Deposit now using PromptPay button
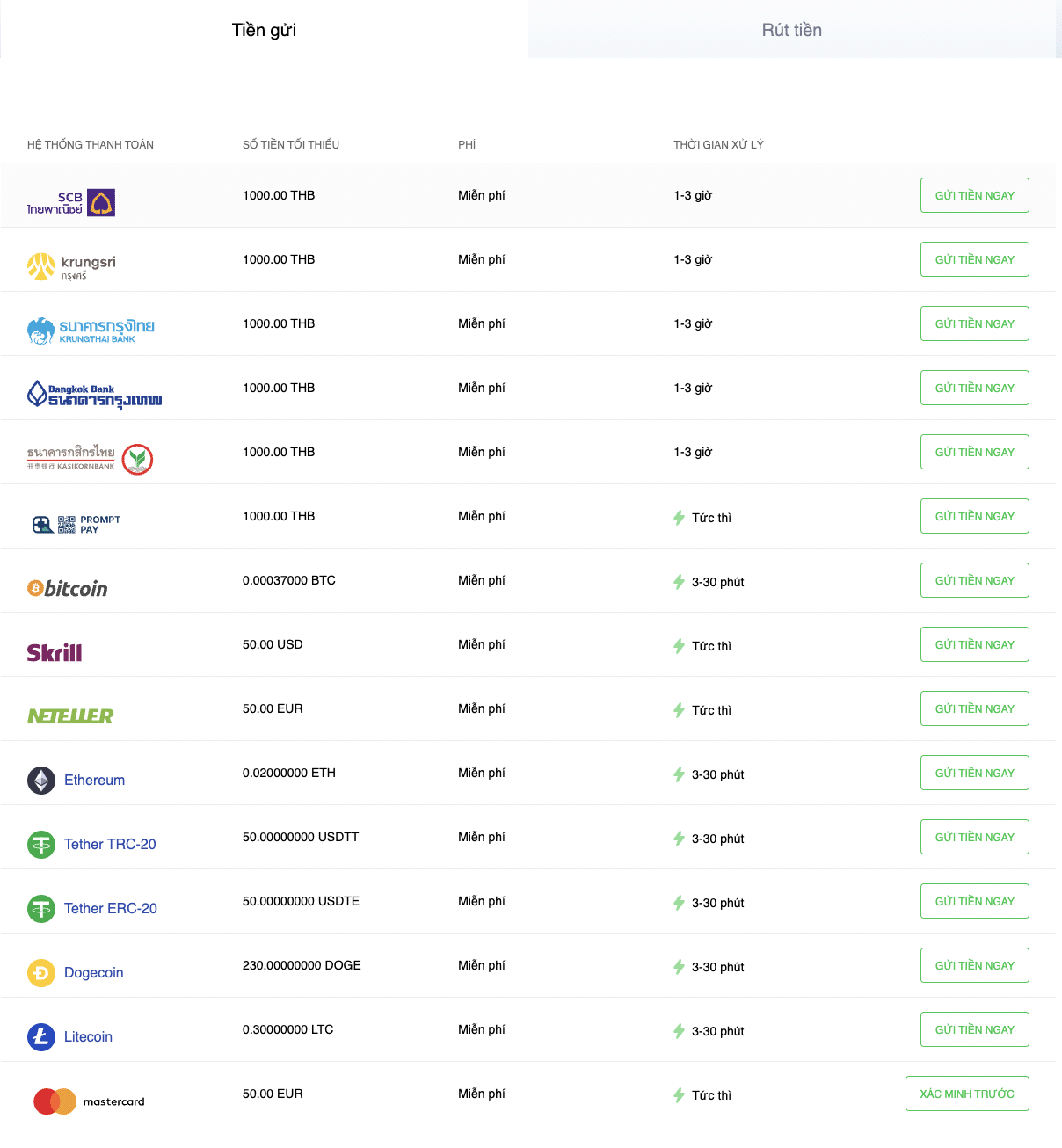 [x=975, y=516]
